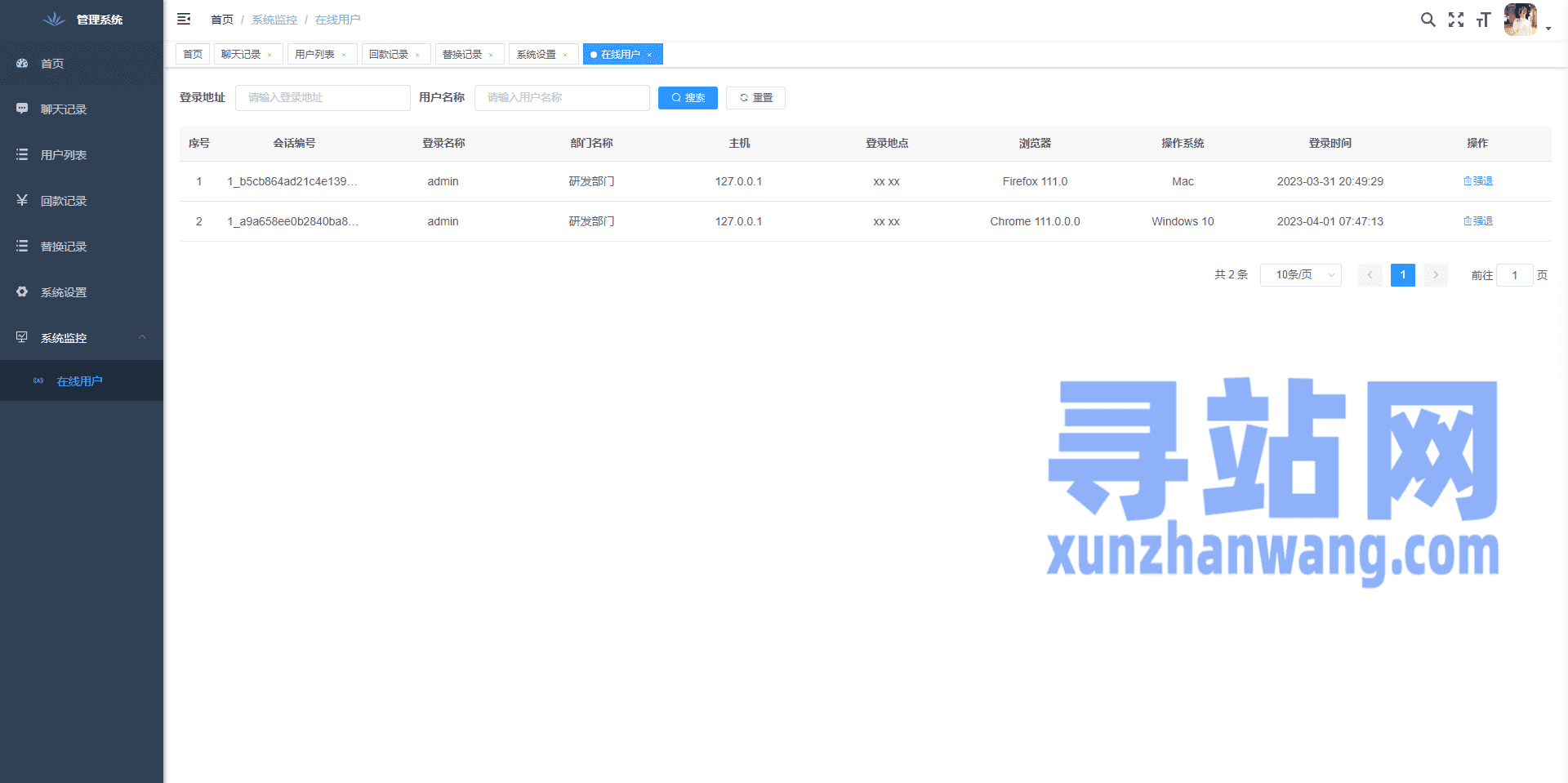Open the font size adjustment icon
Viewport: 1568px width, 783px height.
(x=1483, y=20)
